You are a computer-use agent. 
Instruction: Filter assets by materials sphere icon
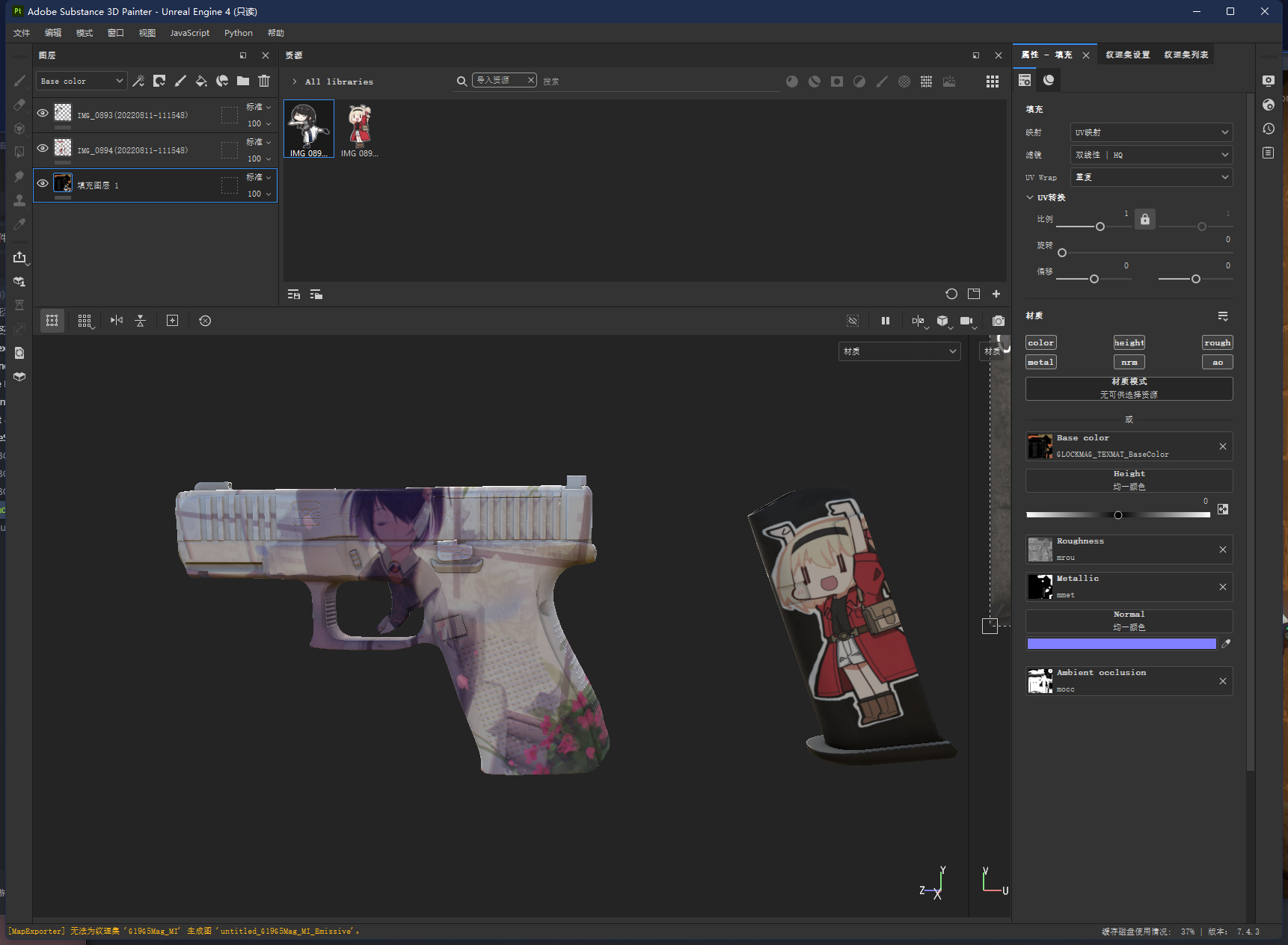[792, 81]
